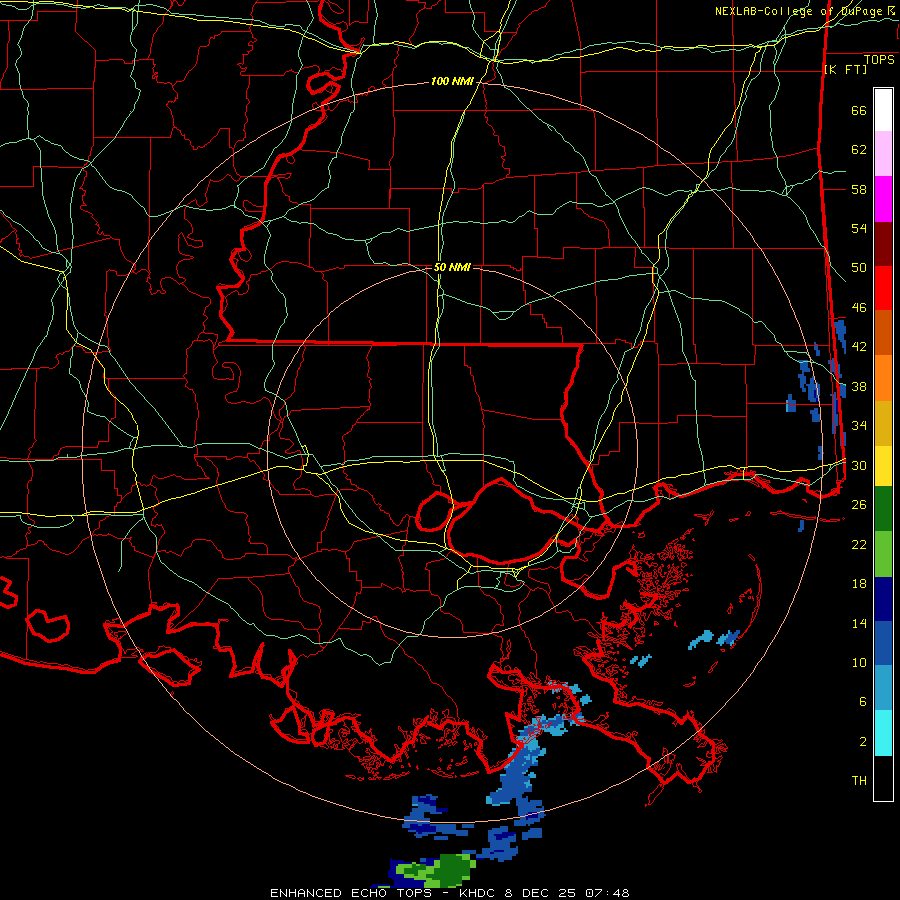Click the '10' legend value

(859, 663)
